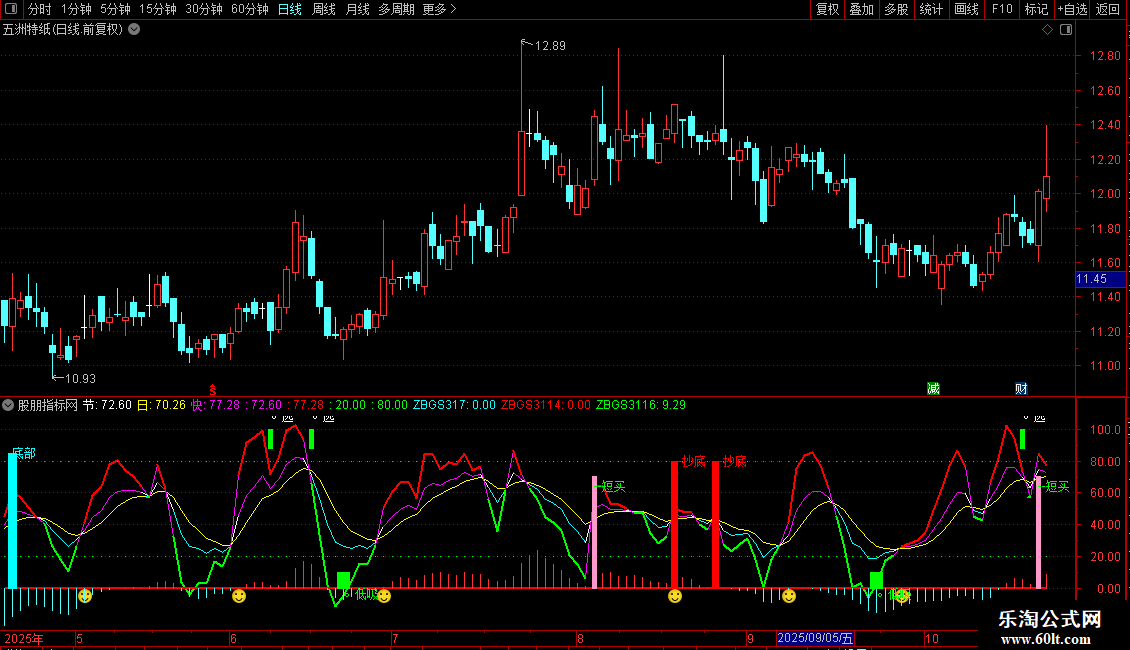Select the 周线 weekly tab
This screenshot has width=1130, height=650.
(x=324, y=9)
